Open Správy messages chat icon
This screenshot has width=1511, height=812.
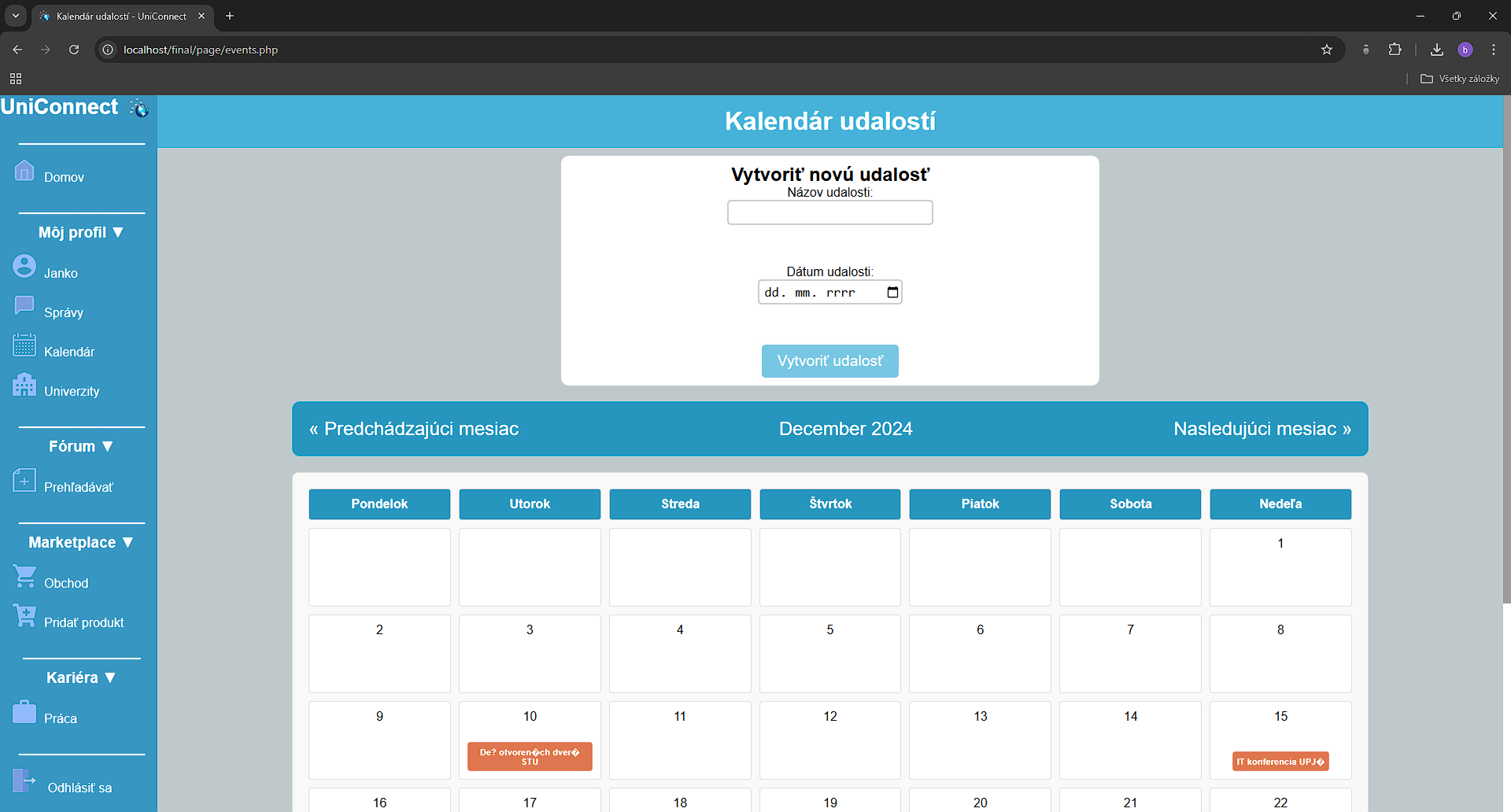pyautogui.click(x=24, y=305)
